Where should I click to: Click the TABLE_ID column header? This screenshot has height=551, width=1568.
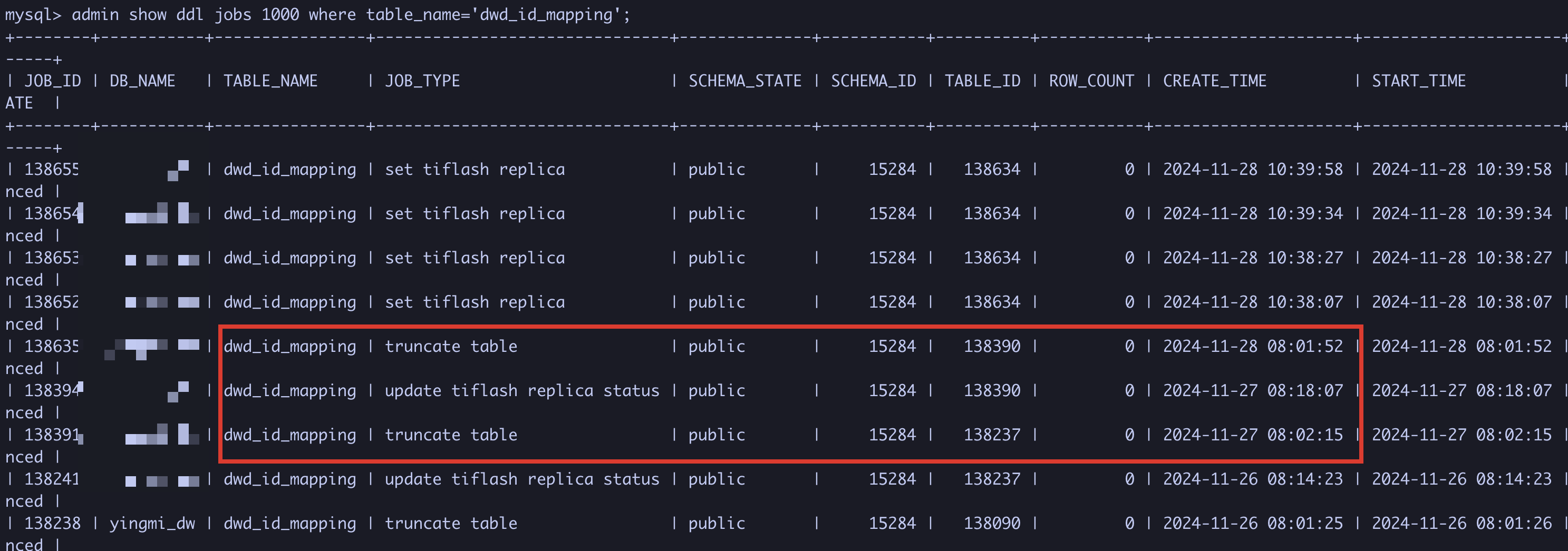(x=982, y=81)
